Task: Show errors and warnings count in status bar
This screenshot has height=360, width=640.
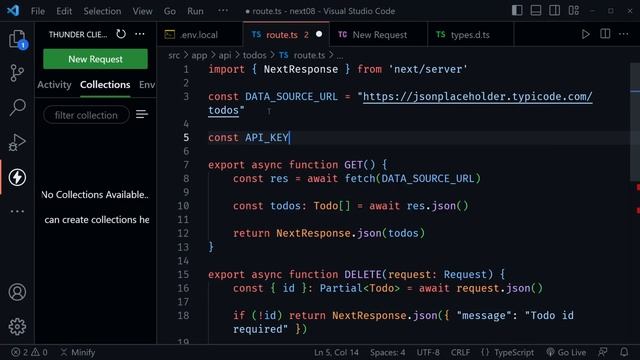Action: point(29,352)
